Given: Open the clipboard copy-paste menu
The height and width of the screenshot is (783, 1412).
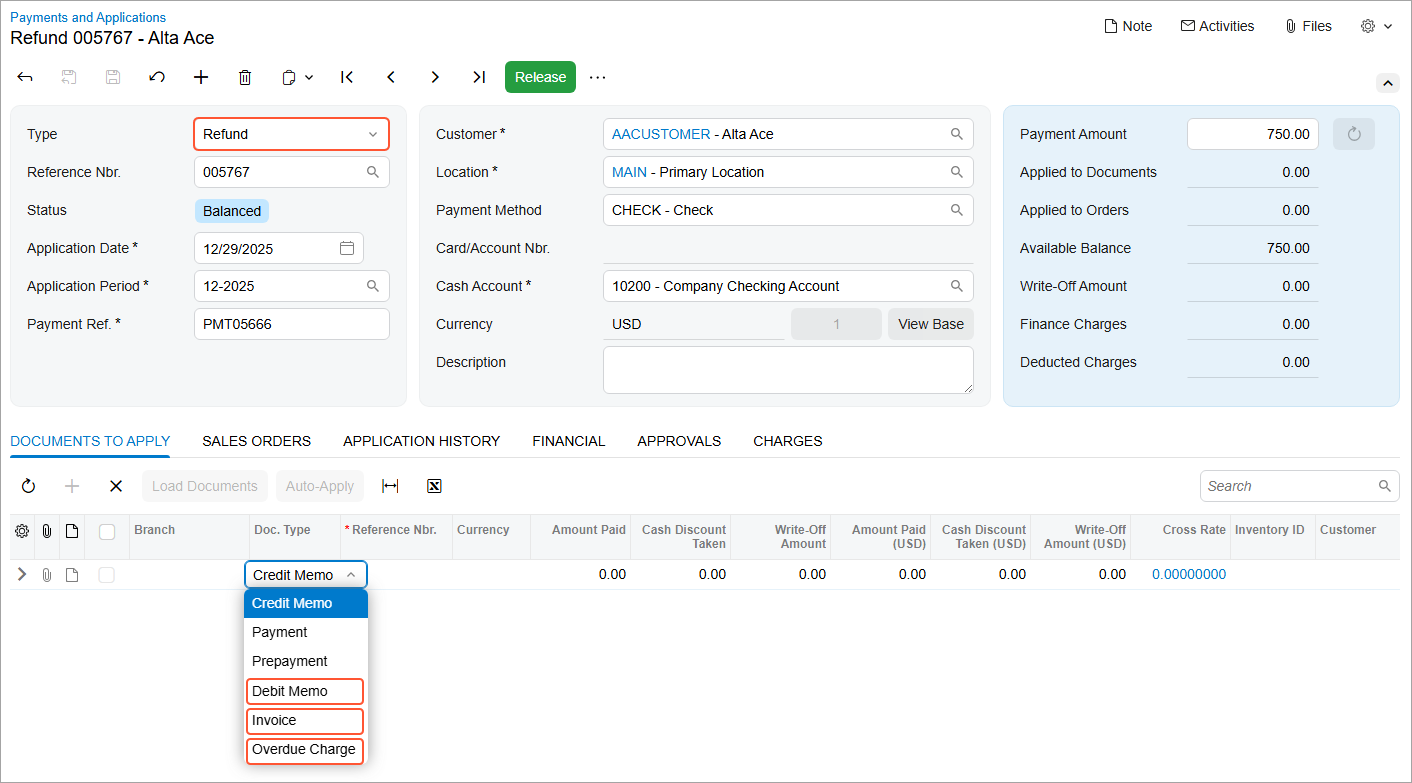Looking at the screenshot, I should (297, 77).
